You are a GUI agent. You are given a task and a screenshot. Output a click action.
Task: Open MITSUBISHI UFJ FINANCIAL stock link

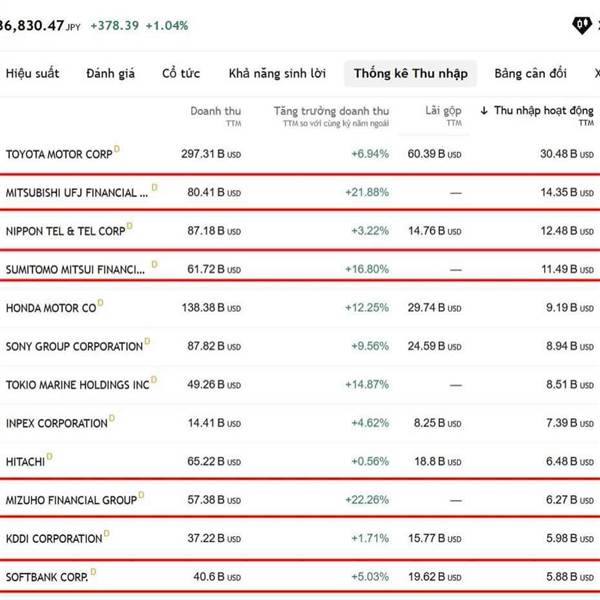point(77,192)
